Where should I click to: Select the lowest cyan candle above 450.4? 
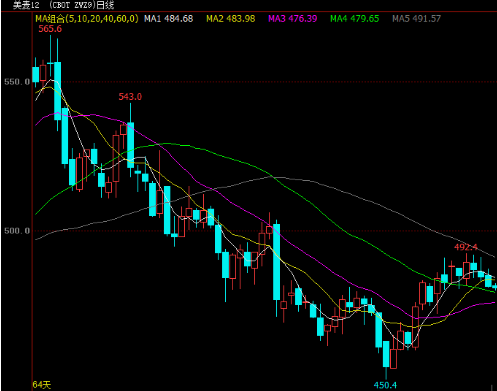(x=386, y=354)
